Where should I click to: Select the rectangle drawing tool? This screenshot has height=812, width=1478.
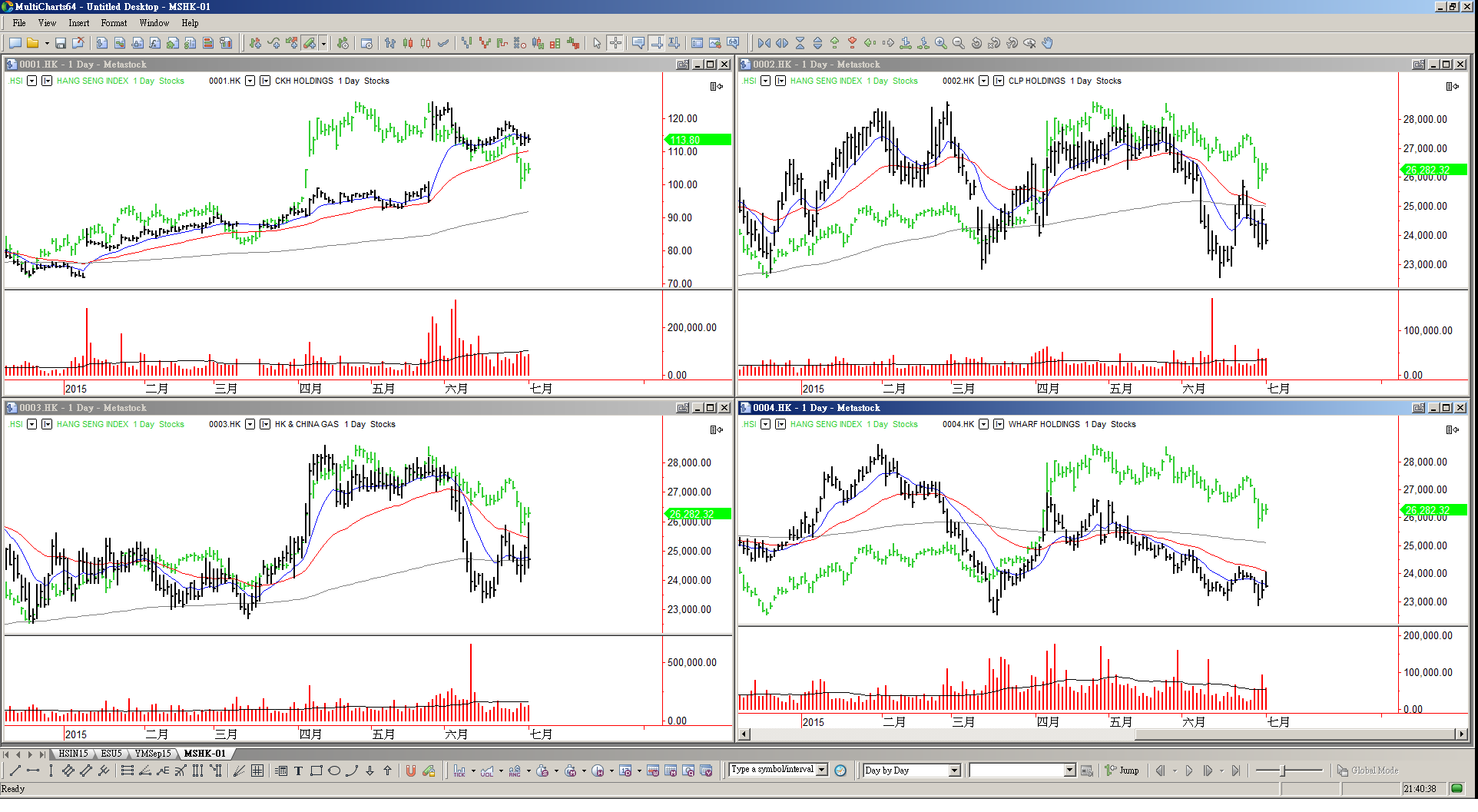[316, 771]
